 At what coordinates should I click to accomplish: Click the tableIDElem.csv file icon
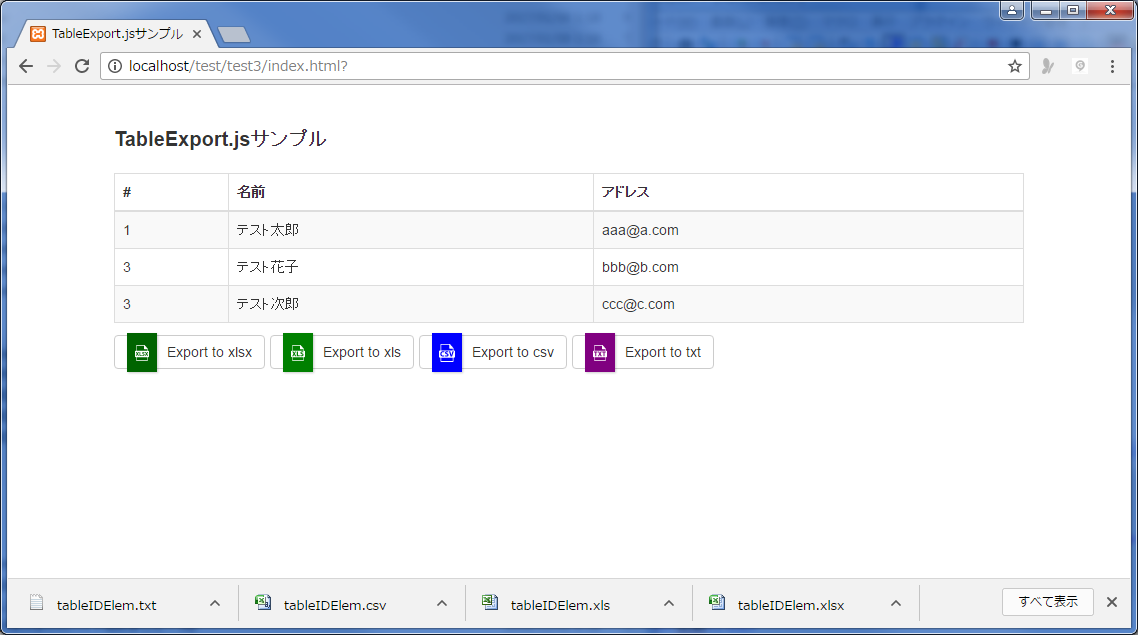point(263,602)
